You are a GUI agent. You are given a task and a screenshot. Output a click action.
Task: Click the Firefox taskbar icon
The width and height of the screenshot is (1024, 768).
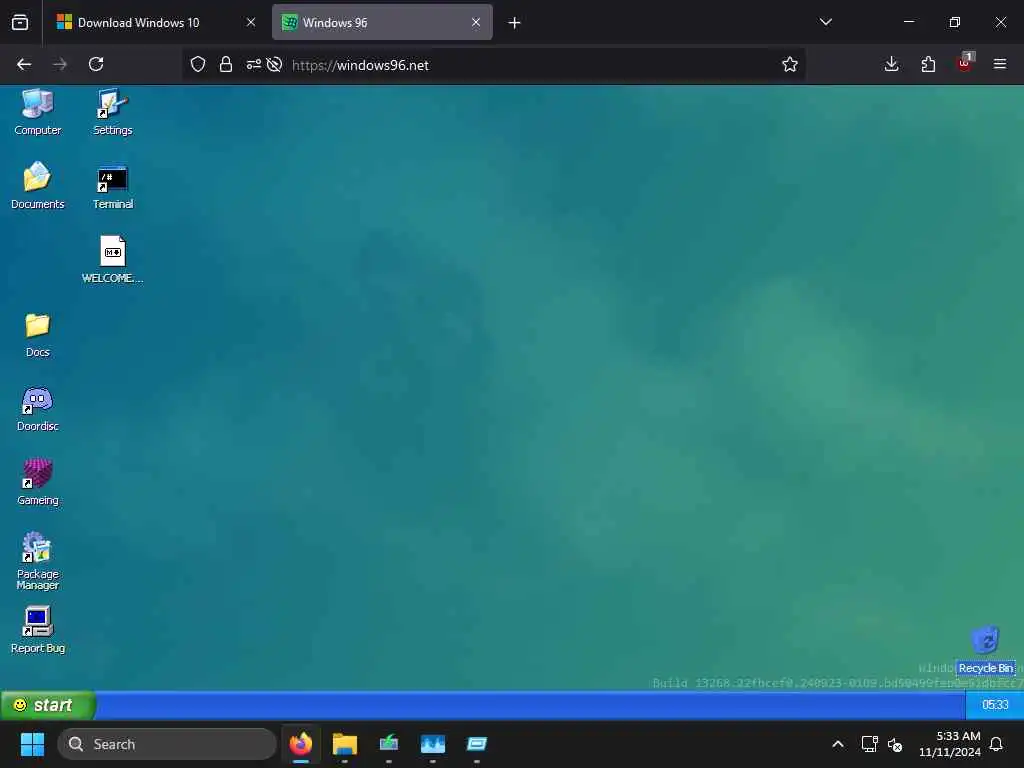[x=300, y=744]
